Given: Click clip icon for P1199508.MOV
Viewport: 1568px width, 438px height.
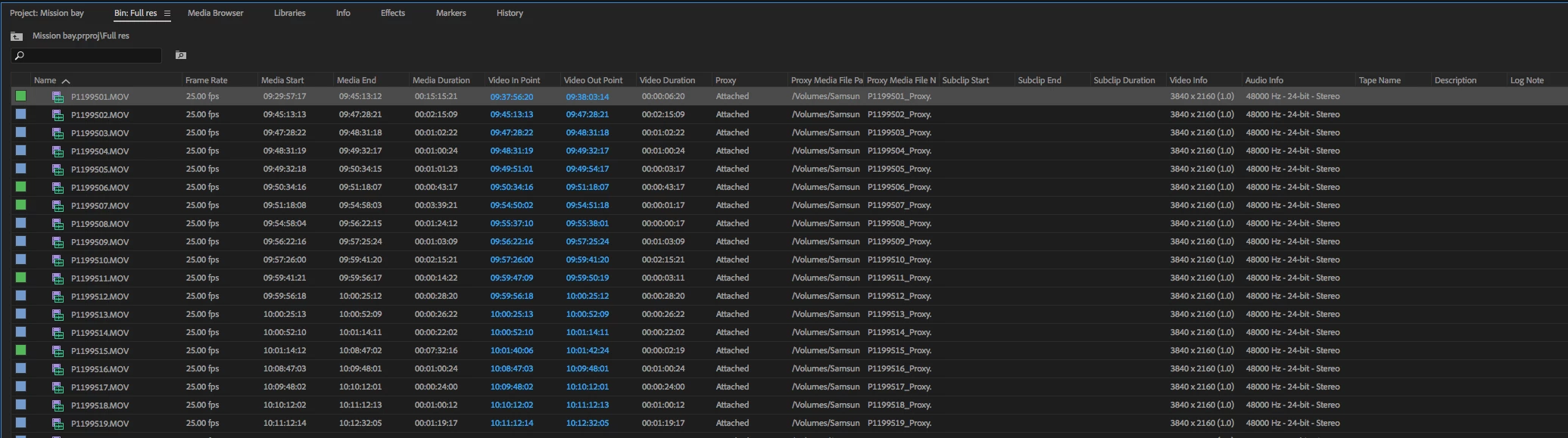Looking at the screenshot, I should 58,224.
